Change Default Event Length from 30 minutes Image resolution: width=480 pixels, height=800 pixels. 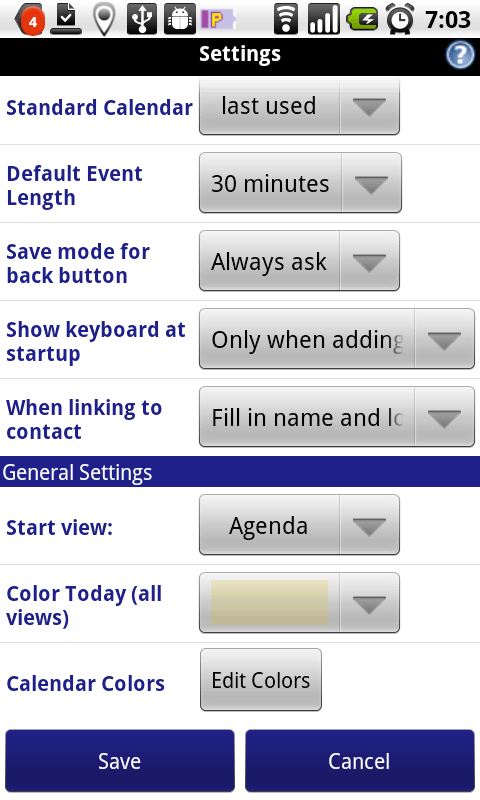point(300,183)
